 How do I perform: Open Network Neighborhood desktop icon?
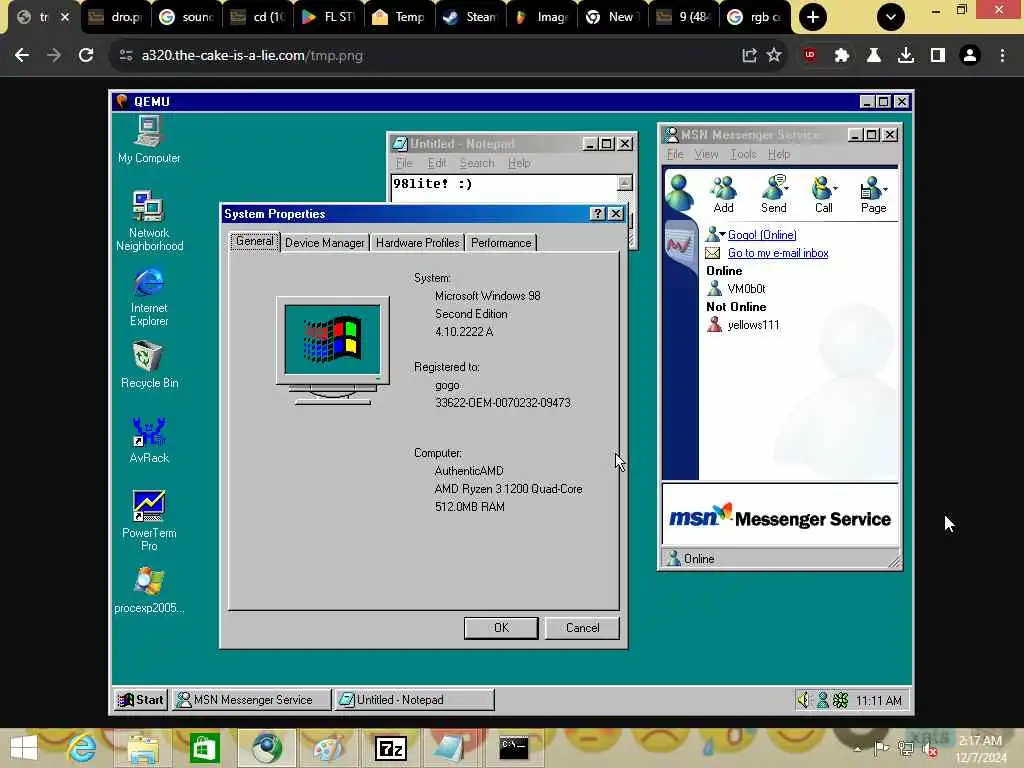pos(149,221)
